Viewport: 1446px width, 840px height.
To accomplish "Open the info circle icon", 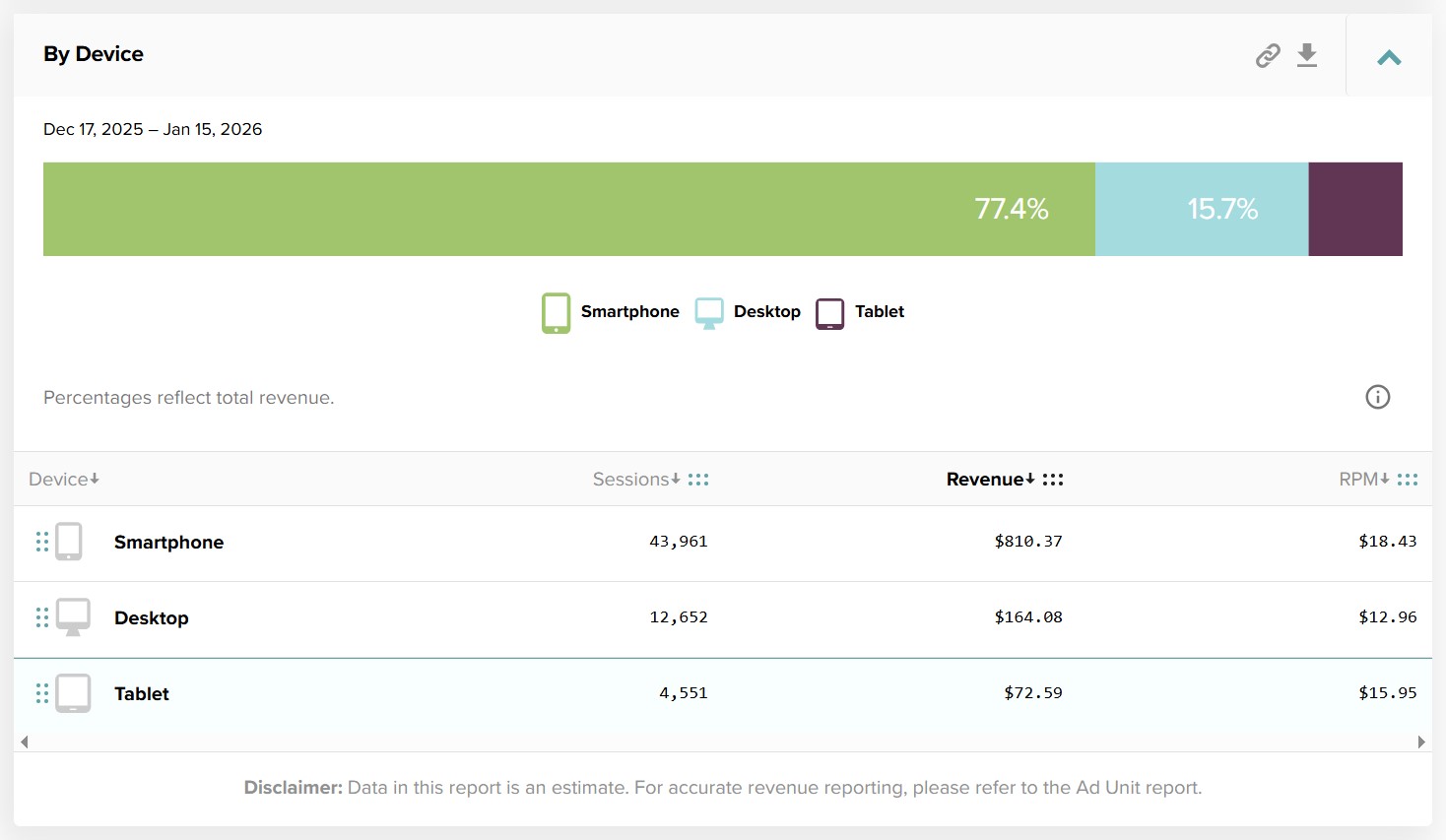I will [1377, 397].
